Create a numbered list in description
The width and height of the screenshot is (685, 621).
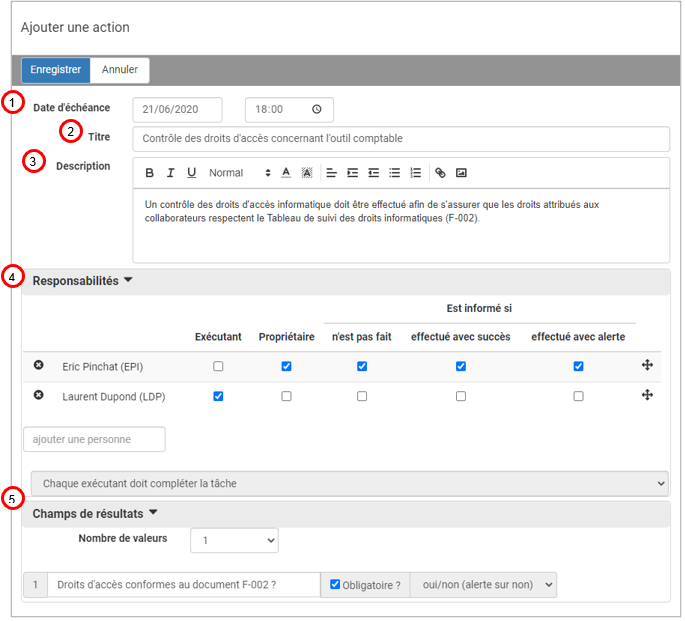point(415,173)
